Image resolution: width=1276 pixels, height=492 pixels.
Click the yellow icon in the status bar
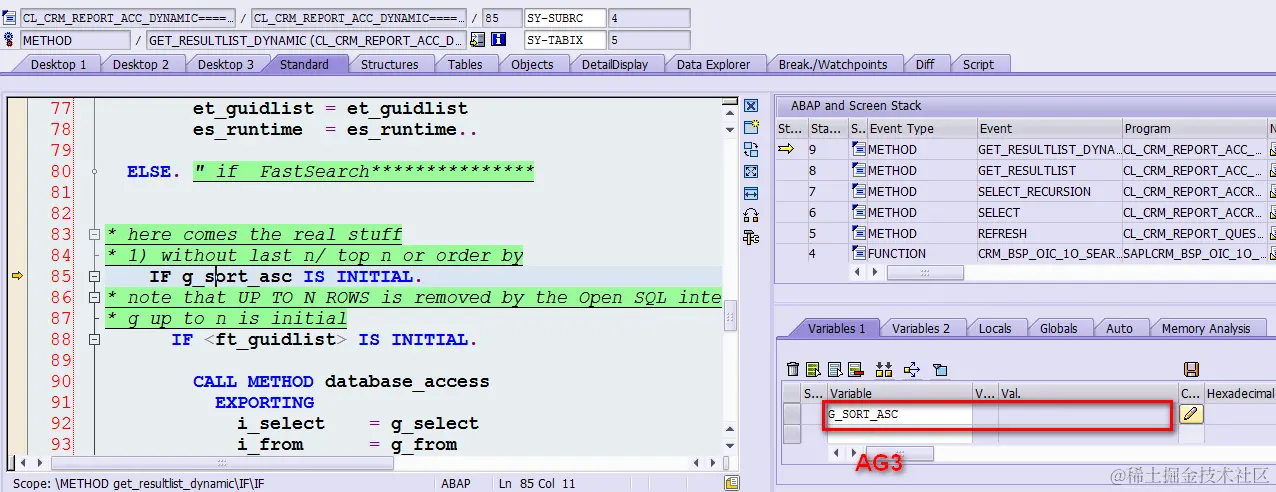[x=732, y=483]
